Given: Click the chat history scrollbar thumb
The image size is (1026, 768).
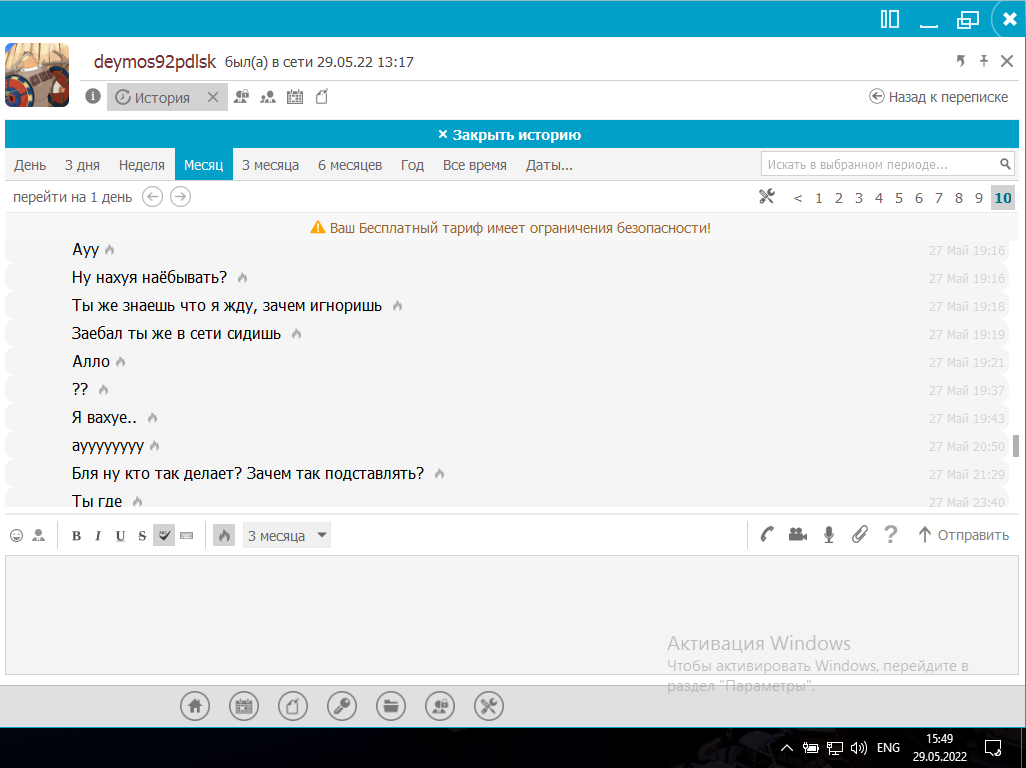Looking at the screenshot, I should pos(1016,446).
